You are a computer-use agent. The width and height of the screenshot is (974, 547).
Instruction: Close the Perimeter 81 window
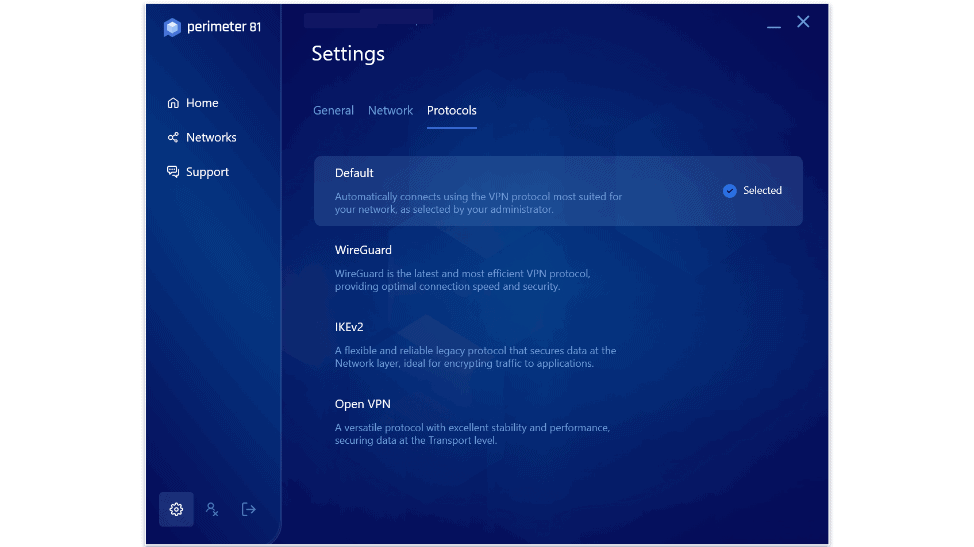click(803, 22)
